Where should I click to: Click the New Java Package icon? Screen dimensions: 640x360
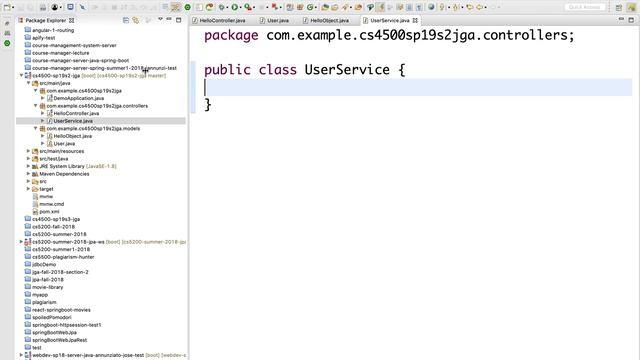(300, 7)
